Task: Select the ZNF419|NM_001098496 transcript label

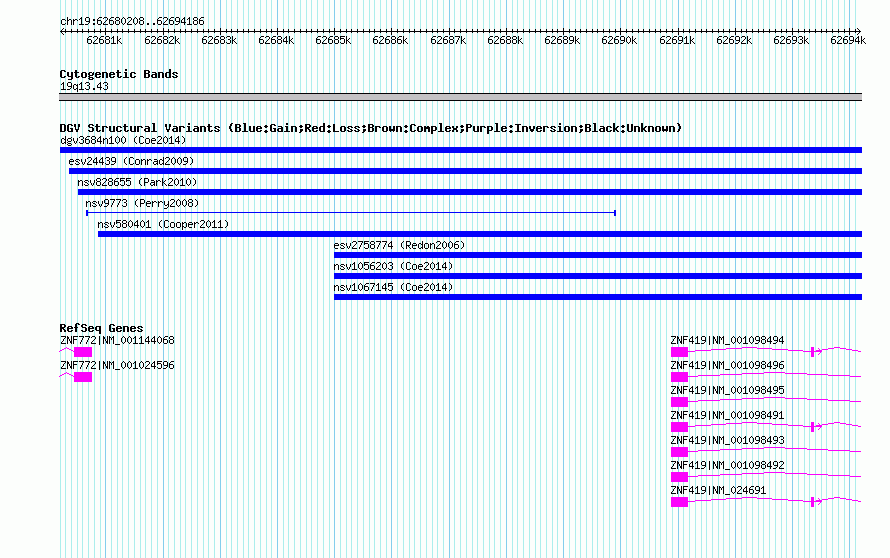Action: pyautogui.click(x=727, y=365)
